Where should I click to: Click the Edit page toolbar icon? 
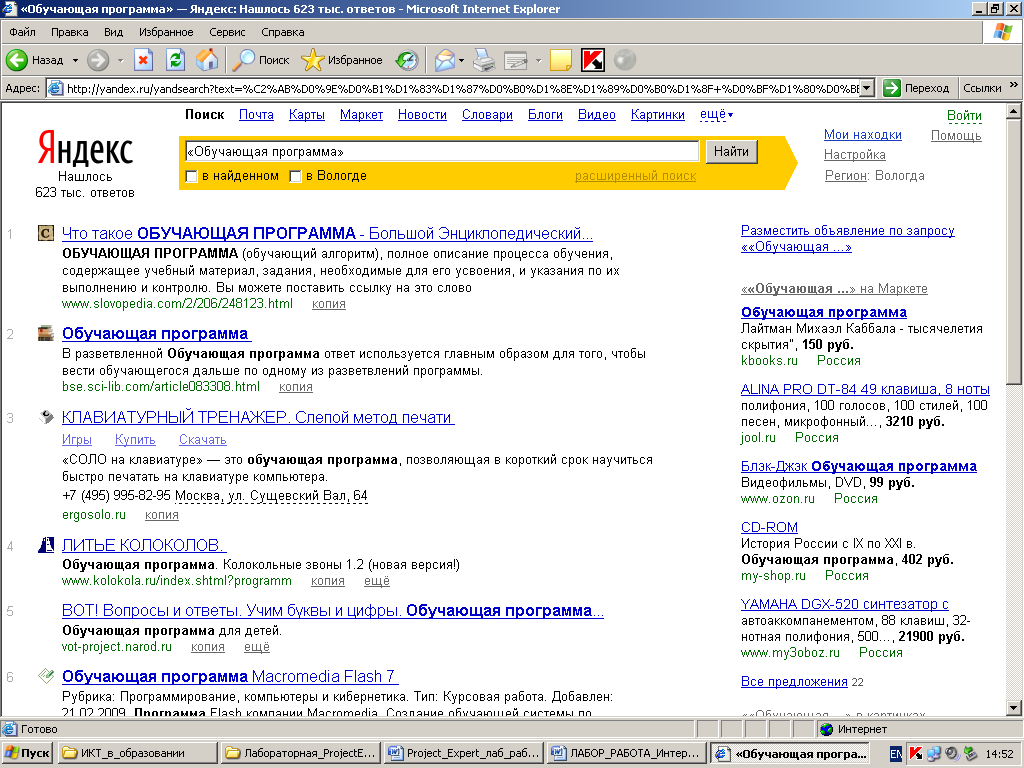pos(516,60)
